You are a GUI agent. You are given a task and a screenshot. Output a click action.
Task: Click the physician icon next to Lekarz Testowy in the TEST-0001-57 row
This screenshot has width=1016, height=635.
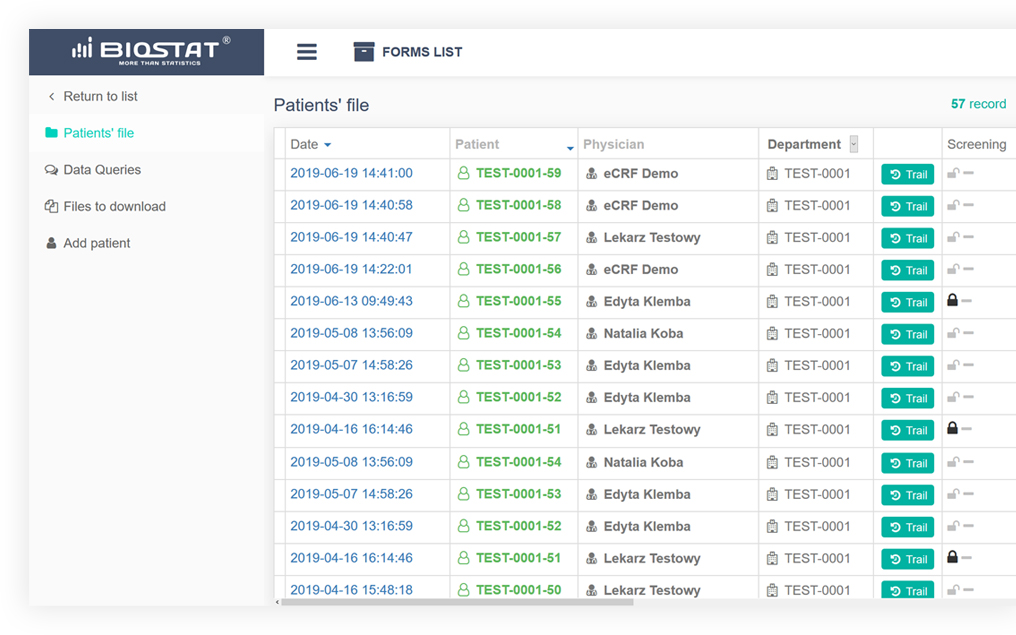click(x=592, y=238)
